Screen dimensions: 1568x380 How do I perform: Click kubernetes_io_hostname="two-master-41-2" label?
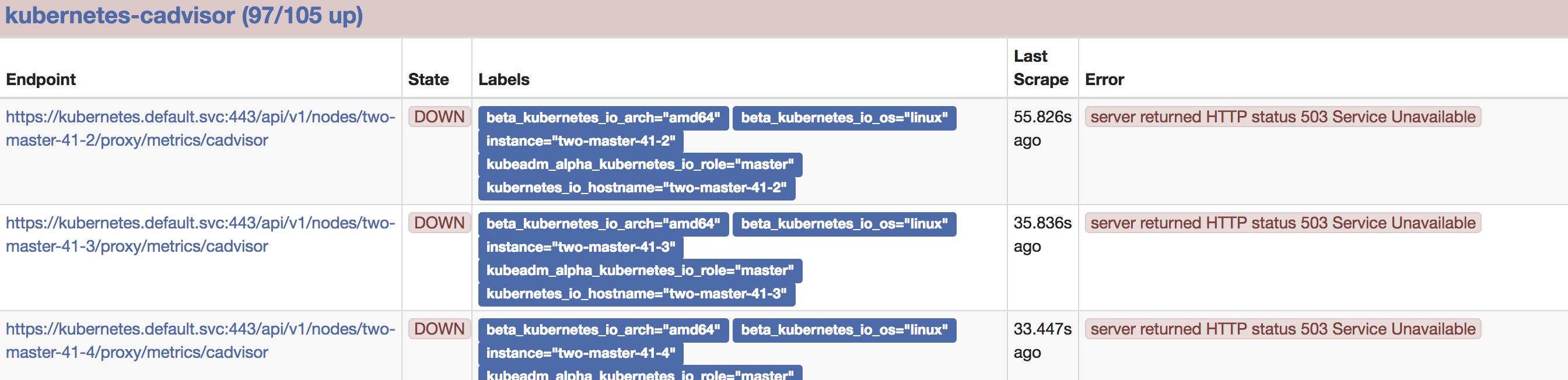(636, 188)
